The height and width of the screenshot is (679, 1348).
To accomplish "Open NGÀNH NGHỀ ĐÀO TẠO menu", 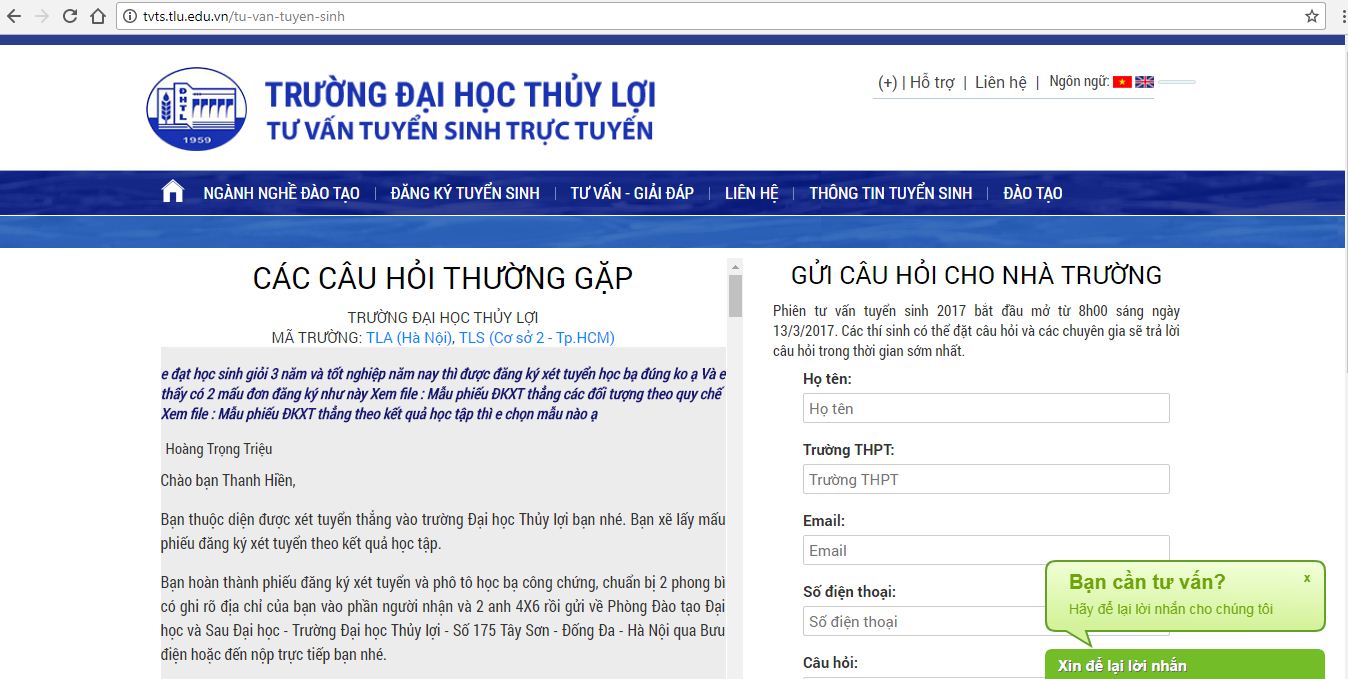I will click(x=281, y=193).
